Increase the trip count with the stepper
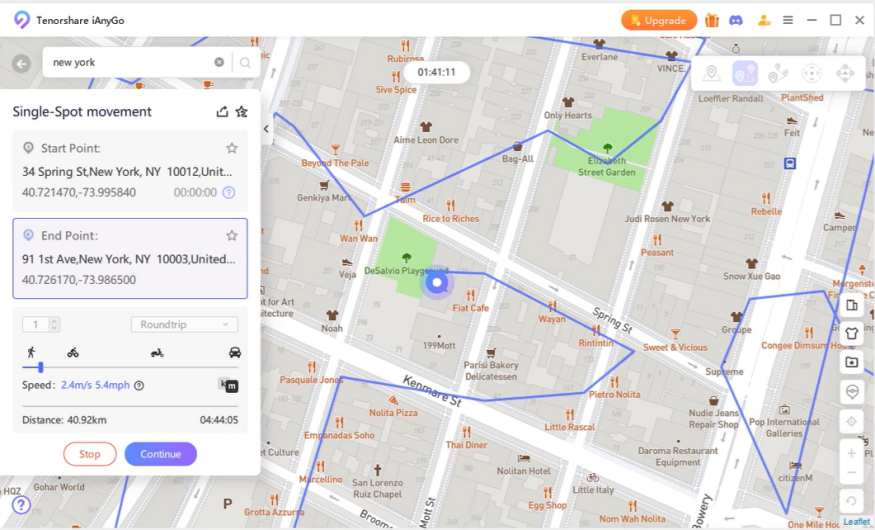This screenshot has height=530, width=875. click(x=54, y=321)
